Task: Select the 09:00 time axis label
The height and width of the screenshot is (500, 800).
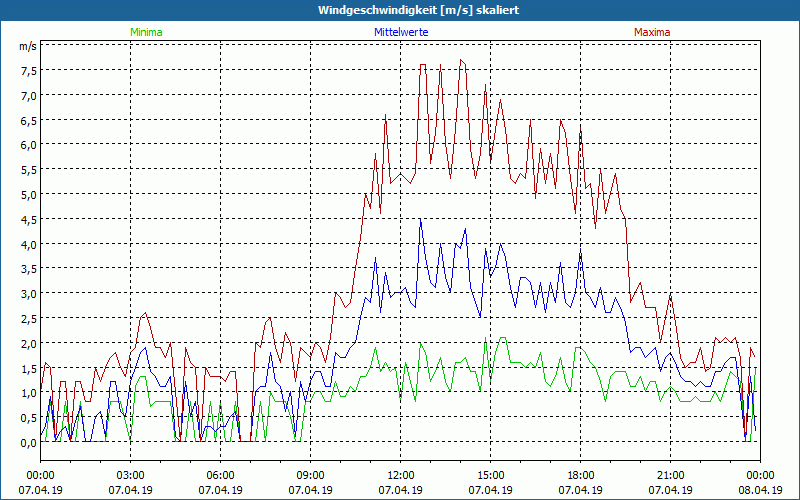Action: point(310,475)
